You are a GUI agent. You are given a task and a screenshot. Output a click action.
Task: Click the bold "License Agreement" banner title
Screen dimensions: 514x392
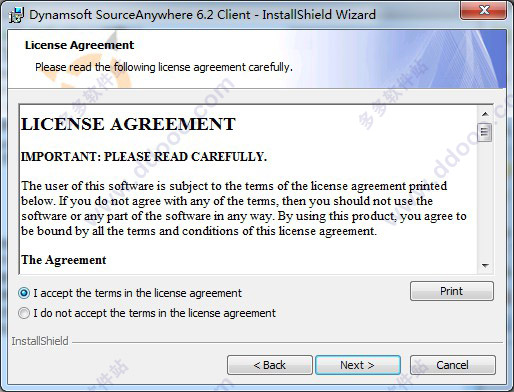pos(79,45)
